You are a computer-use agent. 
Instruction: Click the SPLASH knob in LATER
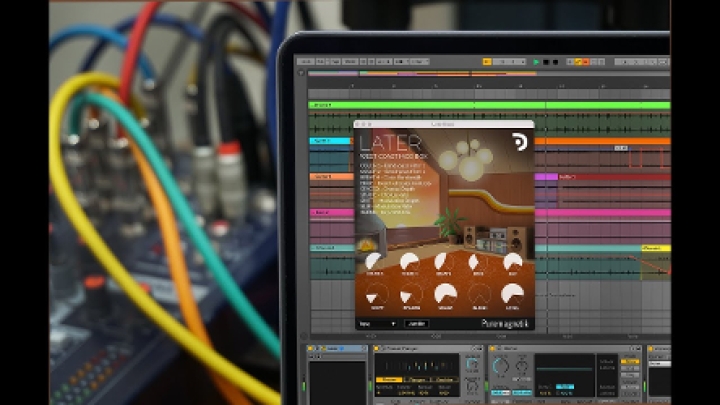click(x=411, y=295)
